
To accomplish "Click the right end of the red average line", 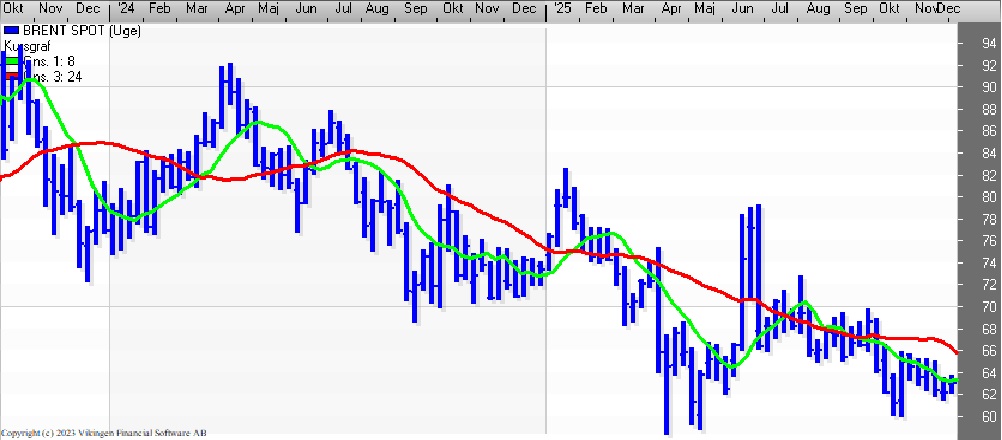I will click(957, 352).
